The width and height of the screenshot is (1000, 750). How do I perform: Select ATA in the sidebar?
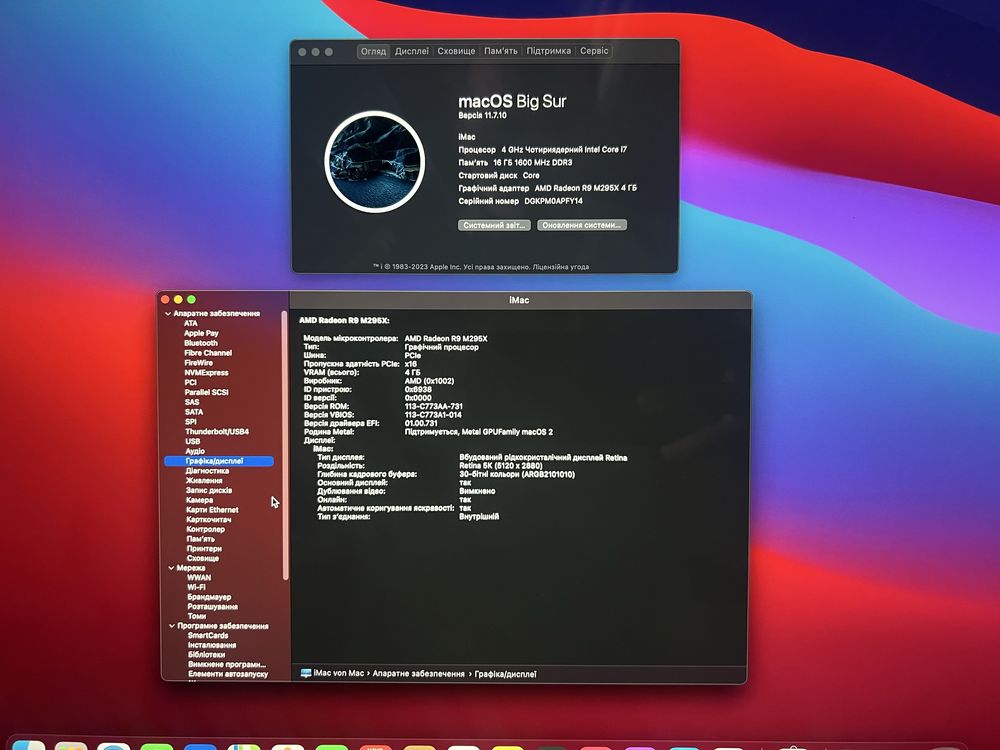(x=191, y=323)
